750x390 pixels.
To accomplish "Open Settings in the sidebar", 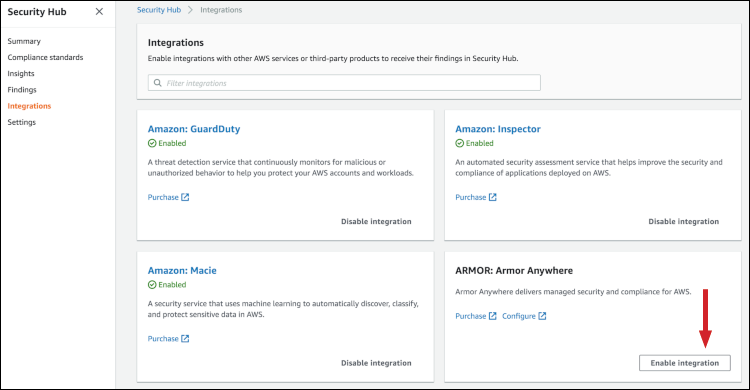I will point(22,123).
